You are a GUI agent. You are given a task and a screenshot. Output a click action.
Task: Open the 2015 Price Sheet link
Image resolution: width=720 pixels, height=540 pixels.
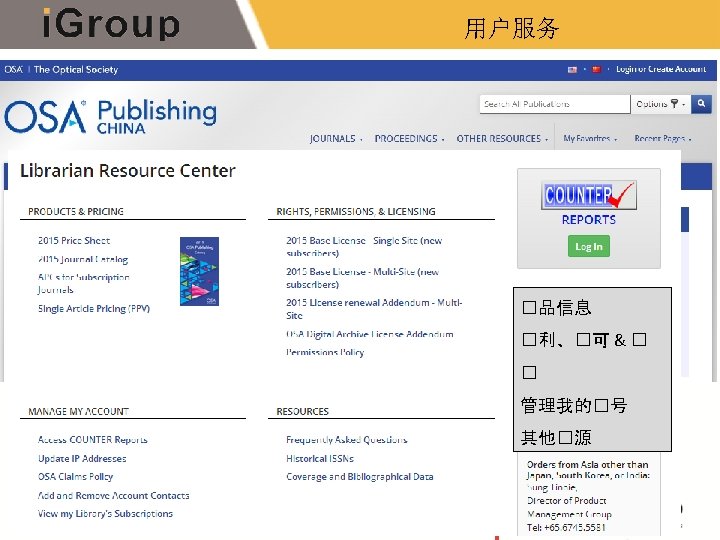point(74,241)
